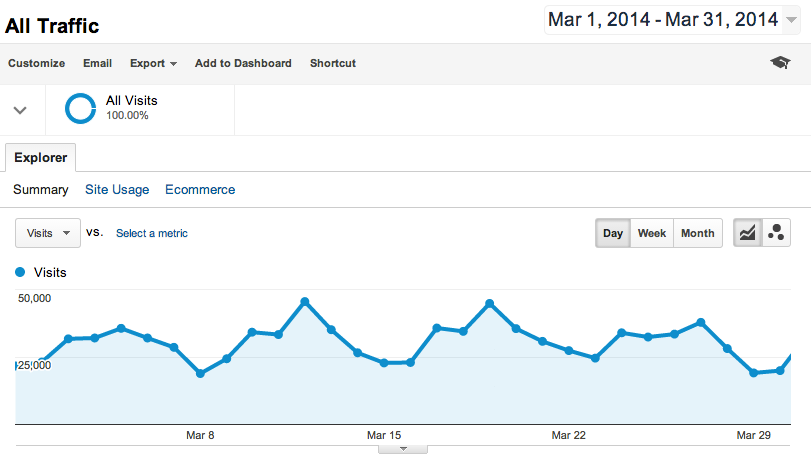Click the peak data point before Mar 15
The image size is (811, 470).
(x=305, y=301)
